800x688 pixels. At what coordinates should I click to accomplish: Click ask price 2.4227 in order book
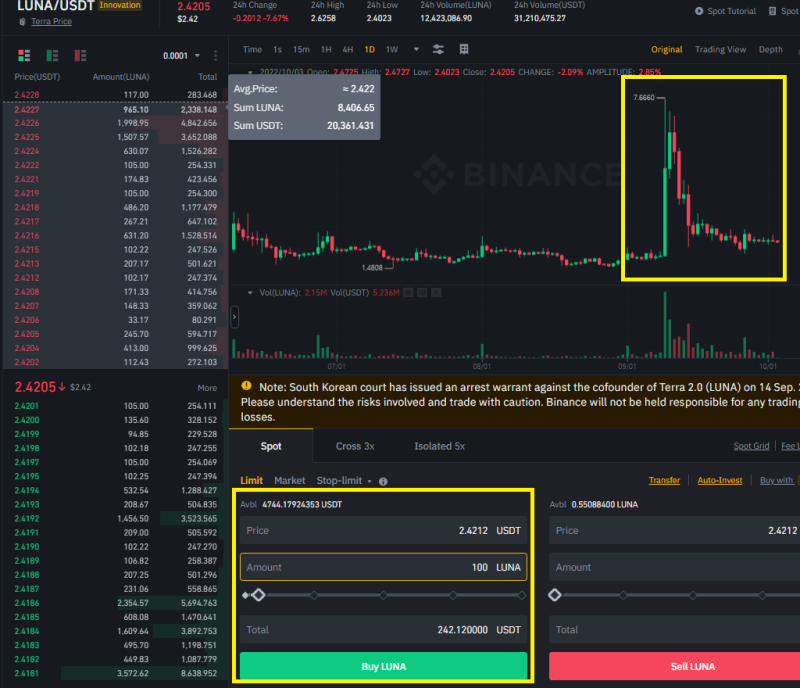pos(27,109)
